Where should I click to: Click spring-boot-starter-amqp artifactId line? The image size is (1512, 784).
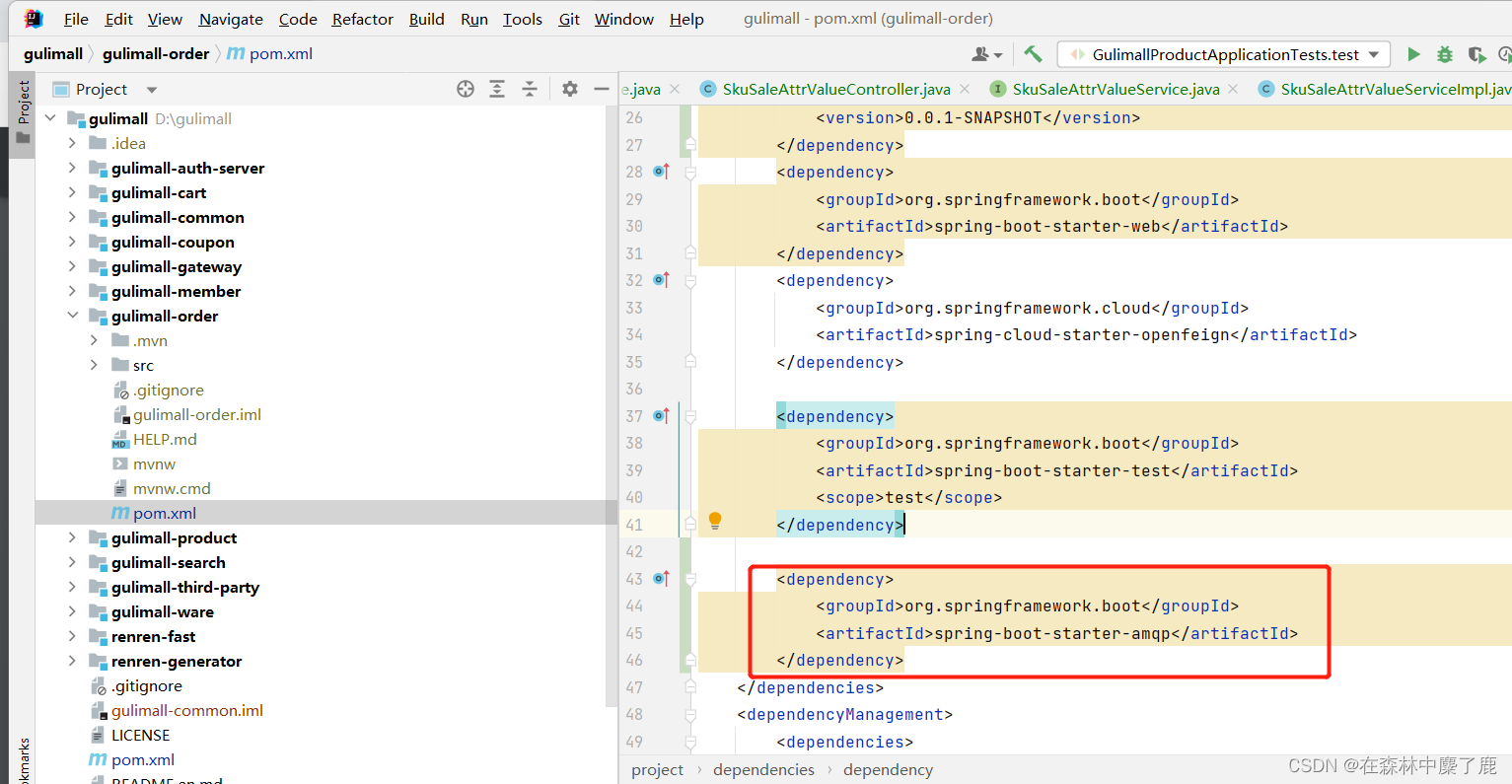pos(1056,633)
